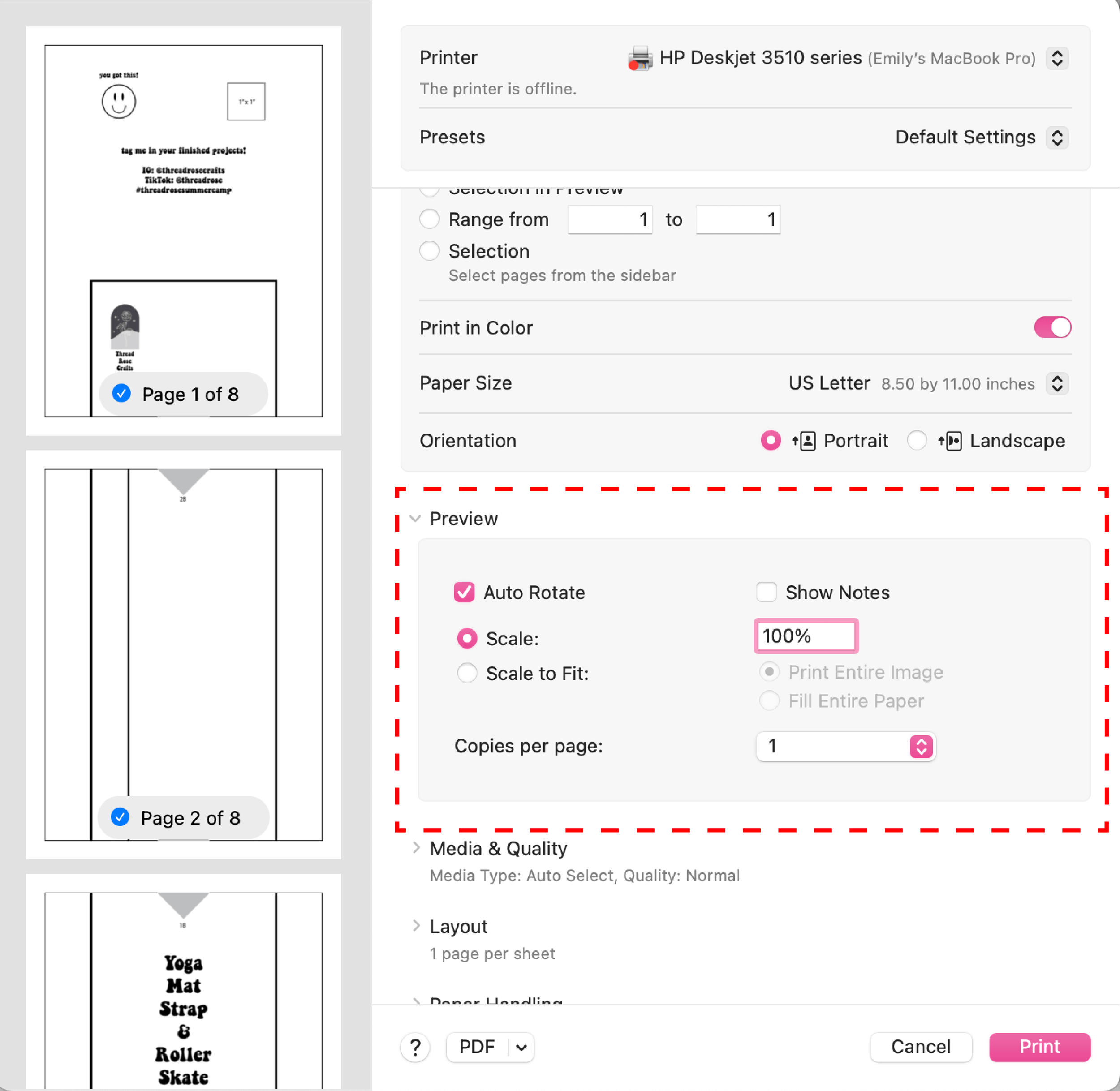Click the Landscape orientation icon
The height and width of the screenshot is (1091, 1120).
950,441
